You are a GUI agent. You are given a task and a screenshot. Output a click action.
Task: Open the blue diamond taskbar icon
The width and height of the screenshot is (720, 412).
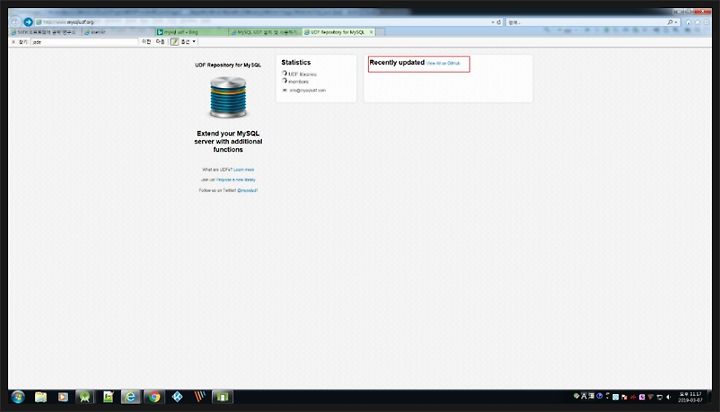[x=177, y=397]
